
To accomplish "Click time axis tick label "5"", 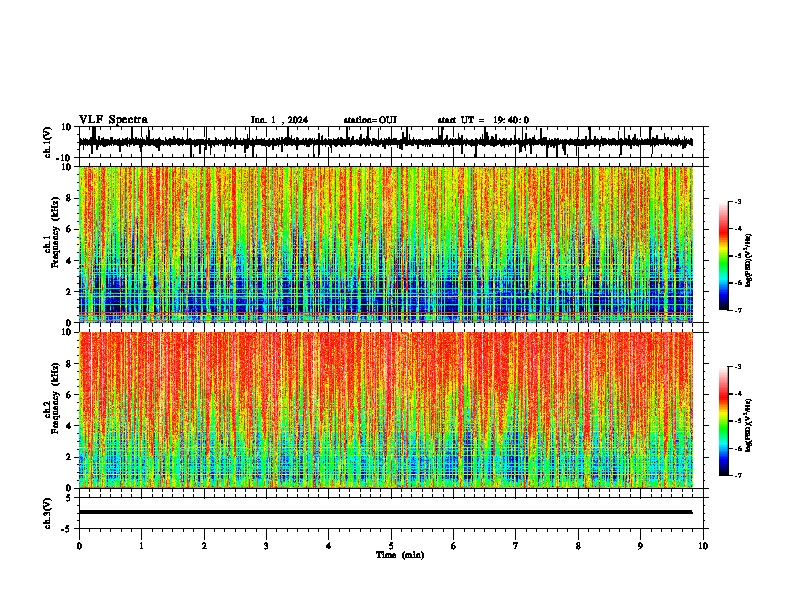I will (x=391, y=546).
